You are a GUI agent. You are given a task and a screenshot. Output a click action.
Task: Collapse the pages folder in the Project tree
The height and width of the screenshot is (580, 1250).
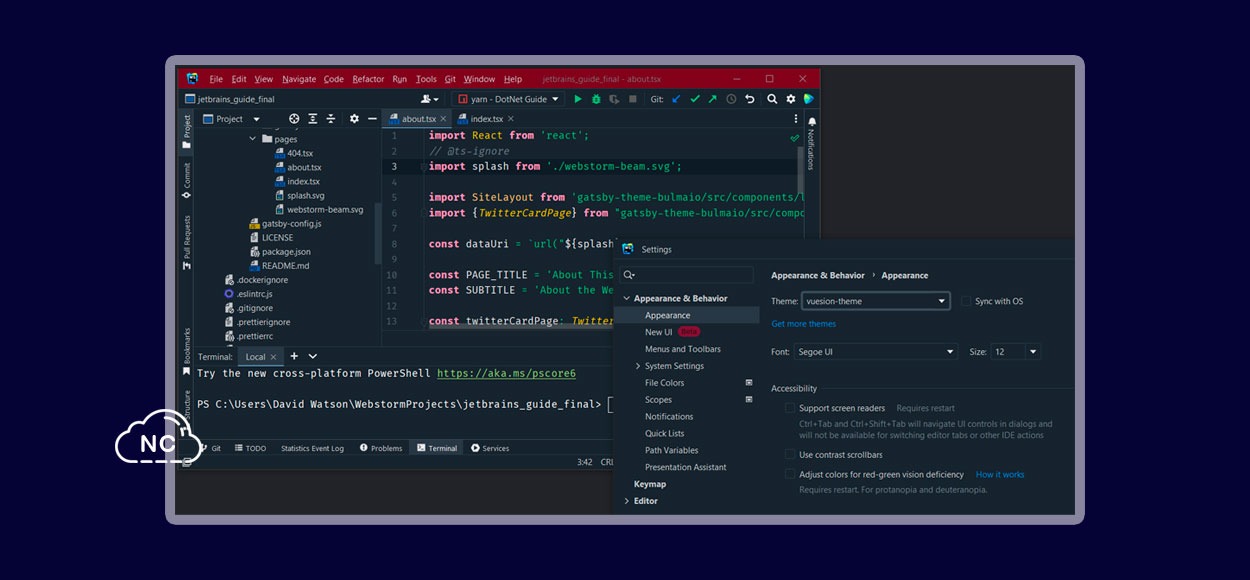(x=253, y=139)
